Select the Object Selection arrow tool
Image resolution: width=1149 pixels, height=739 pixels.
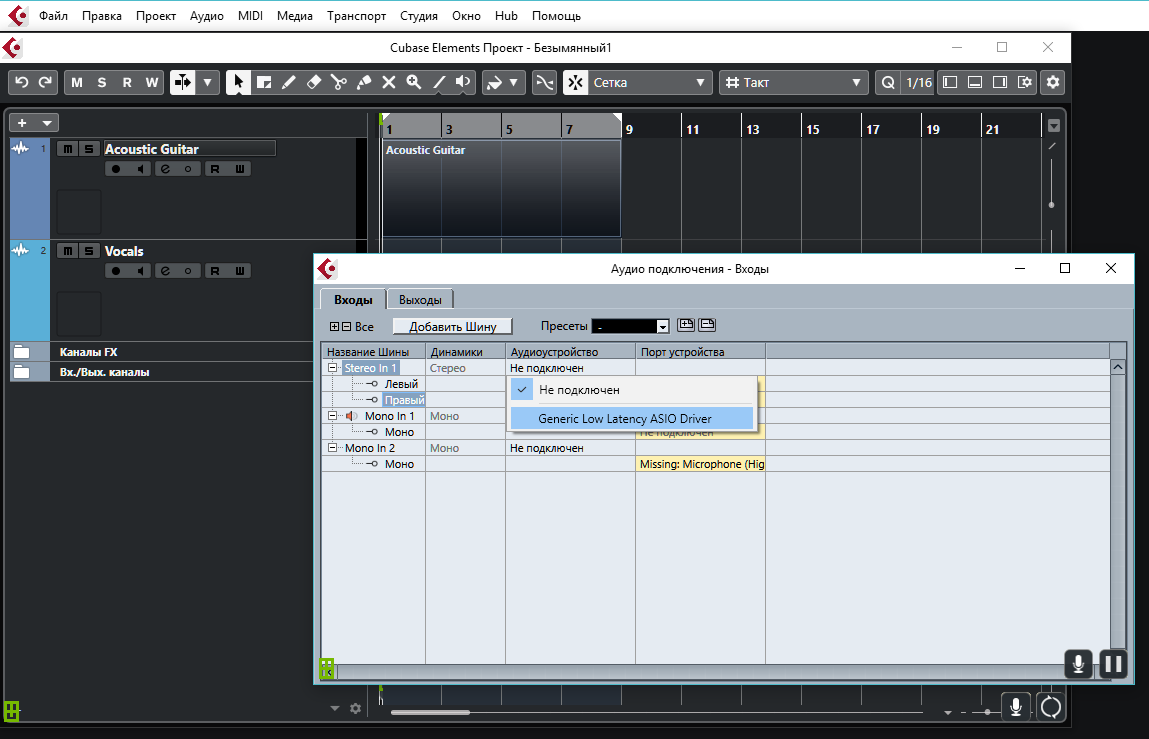(238, 82)
